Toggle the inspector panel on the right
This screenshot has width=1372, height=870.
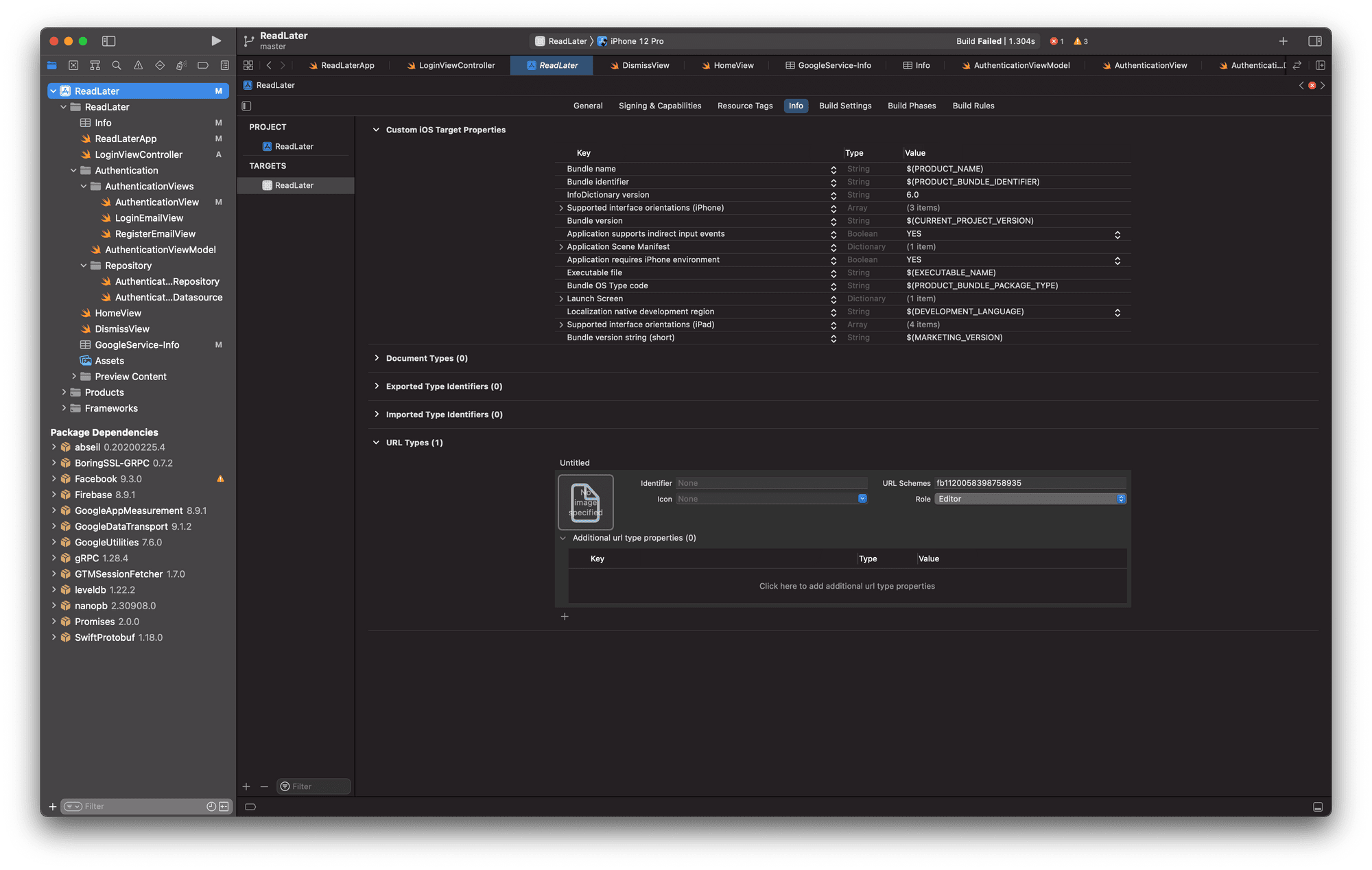click(x=1315, y=41)
